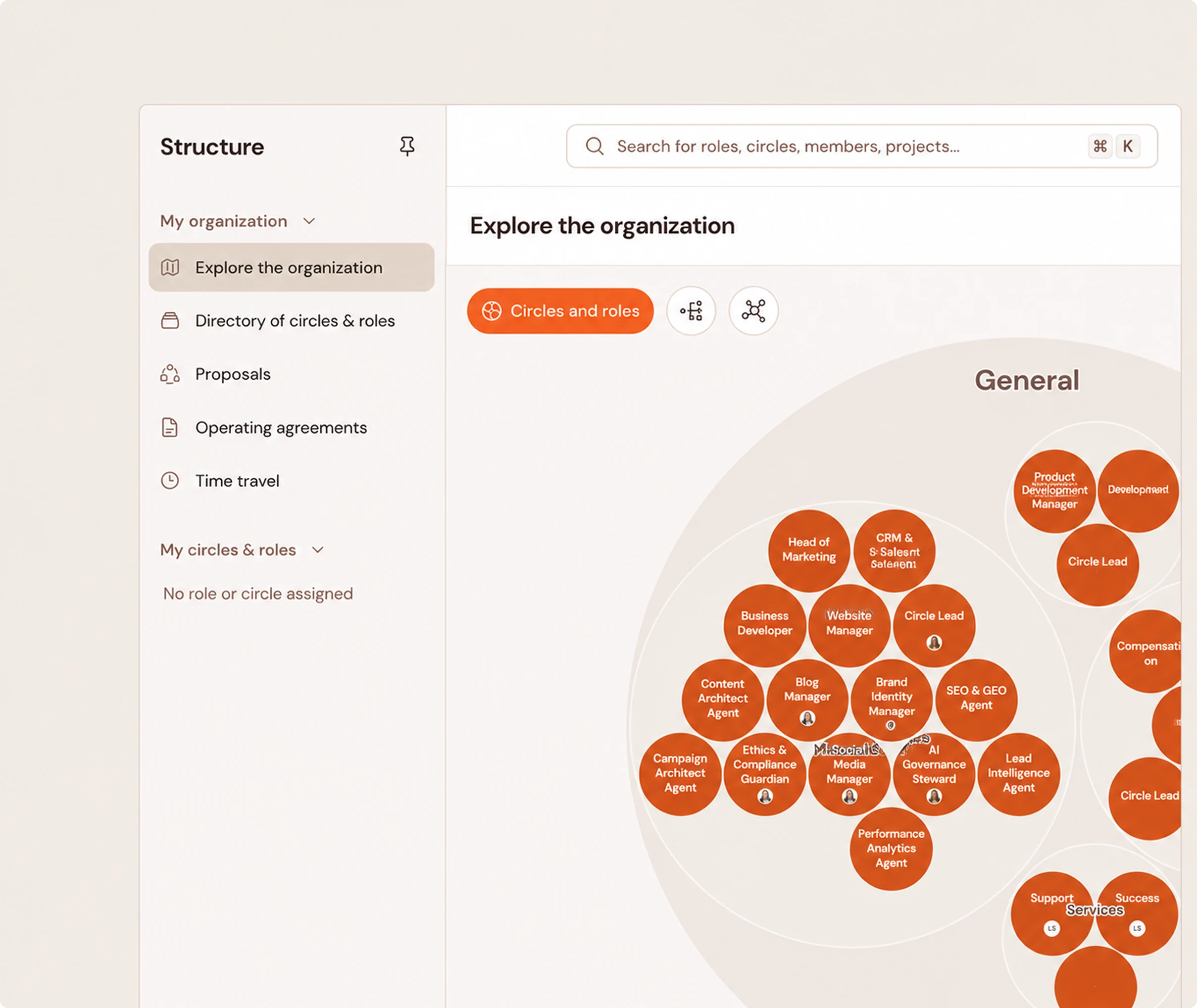
Task: Select the AI Governance Steward role
Action: point(934,774)
